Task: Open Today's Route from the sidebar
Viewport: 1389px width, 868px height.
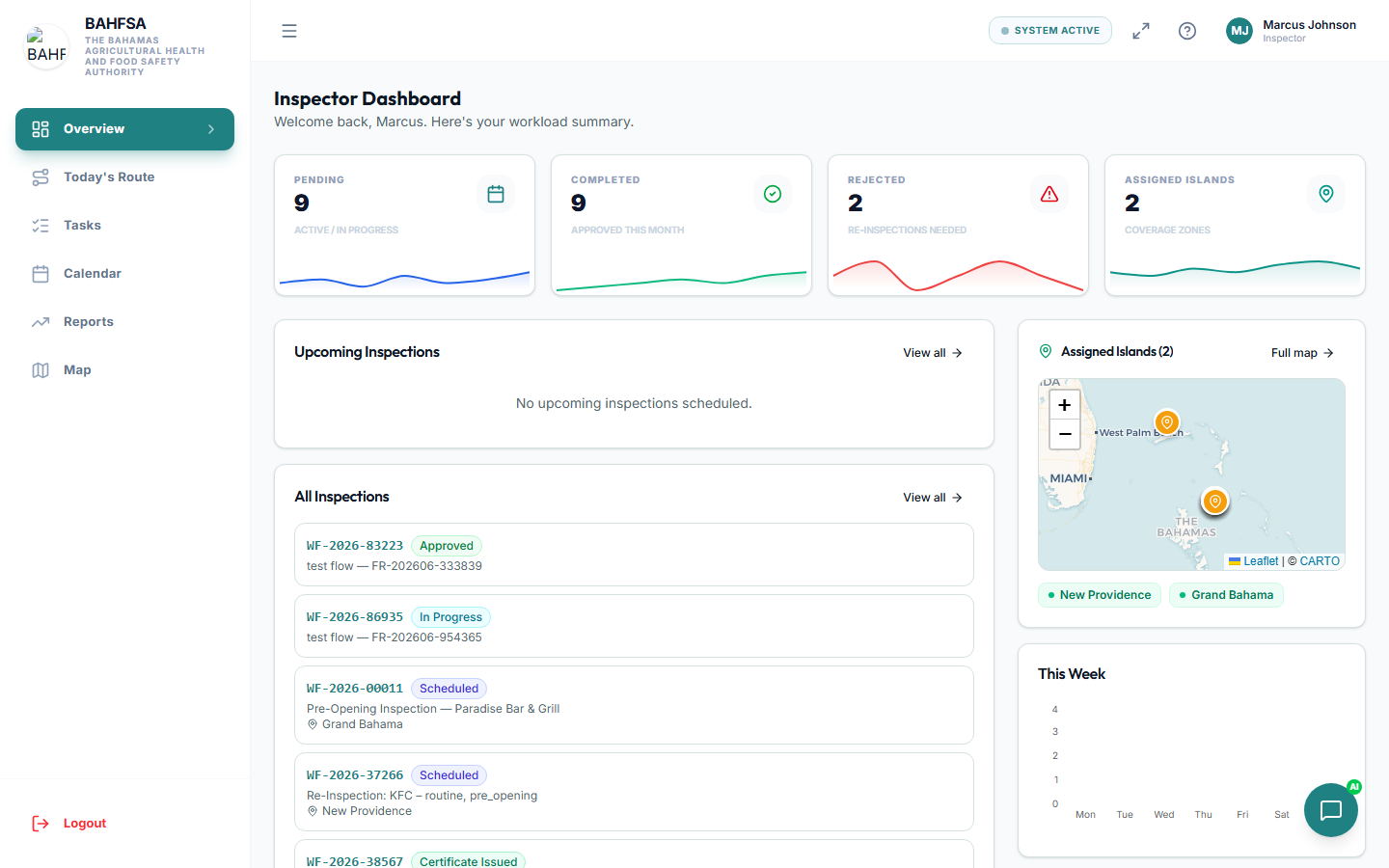Action: (x=124, y=177)
